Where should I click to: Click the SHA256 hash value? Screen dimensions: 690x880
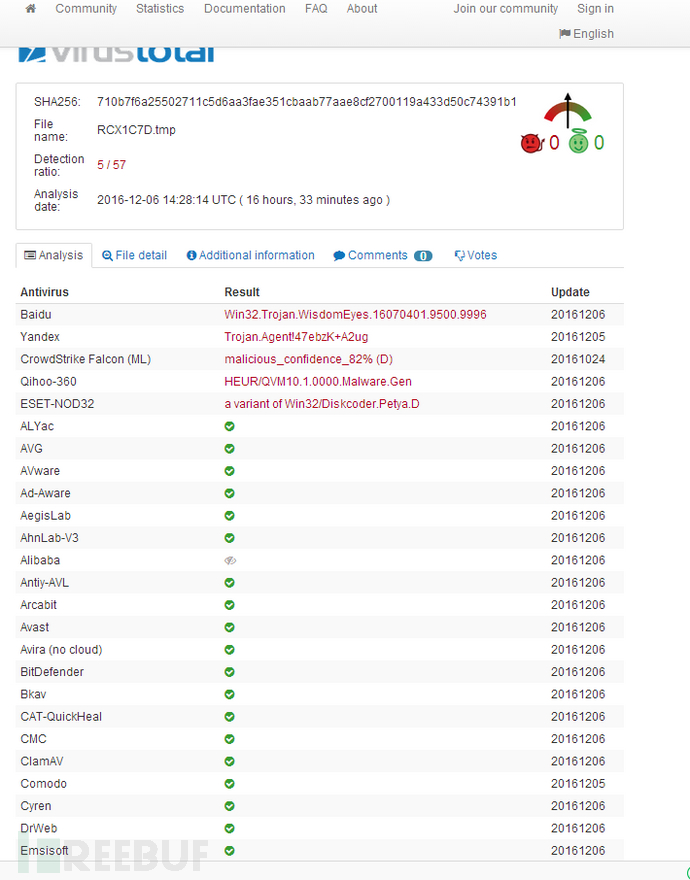pyautogui.click(x=307, y=102)
